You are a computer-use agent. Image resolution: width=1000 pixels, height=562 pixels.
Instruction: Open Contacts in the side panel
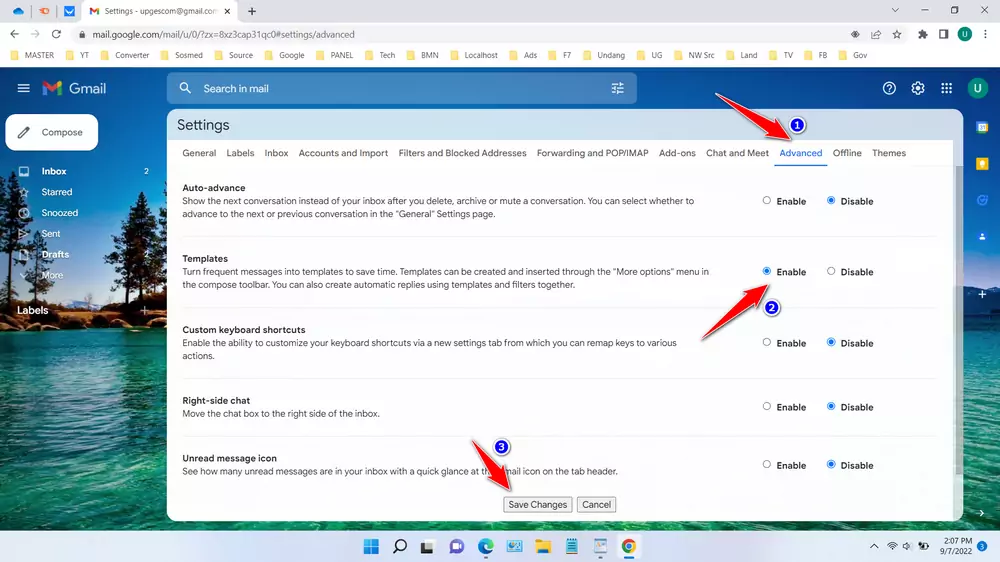pyautogui.click(x=982, y=237)
